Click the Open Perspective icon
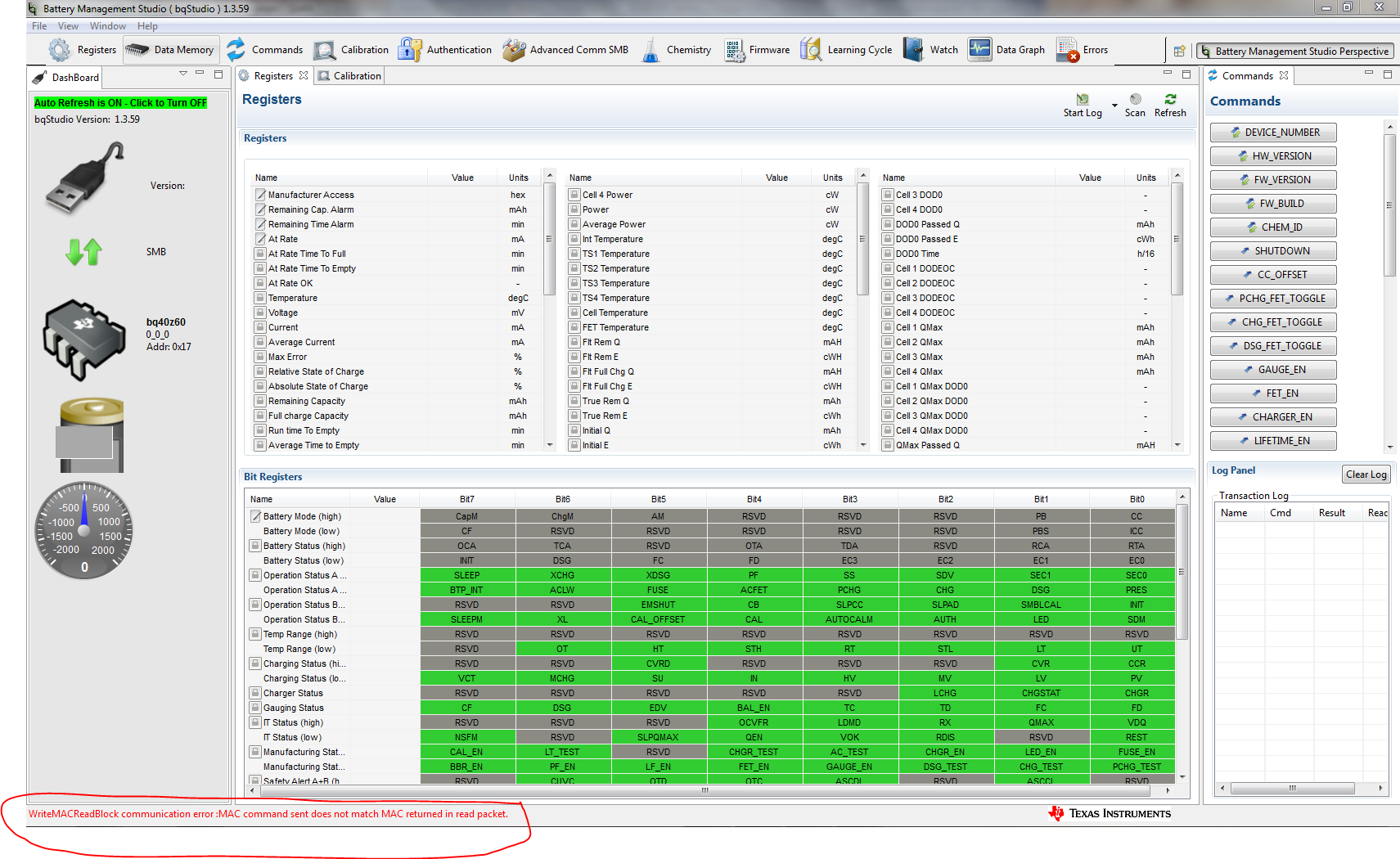 (1179, 51)
